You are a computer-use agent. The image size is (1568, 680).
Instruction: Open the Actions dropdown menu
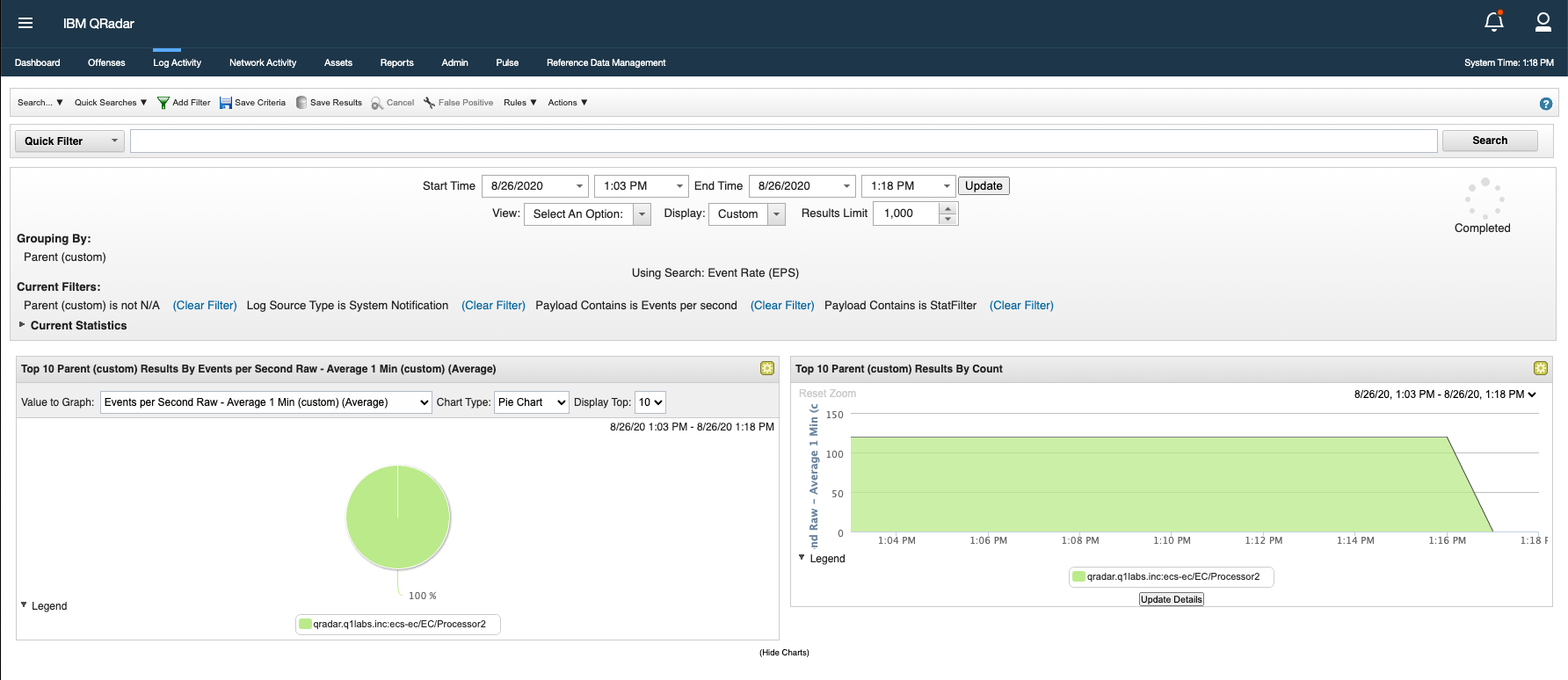pos(568,103)
